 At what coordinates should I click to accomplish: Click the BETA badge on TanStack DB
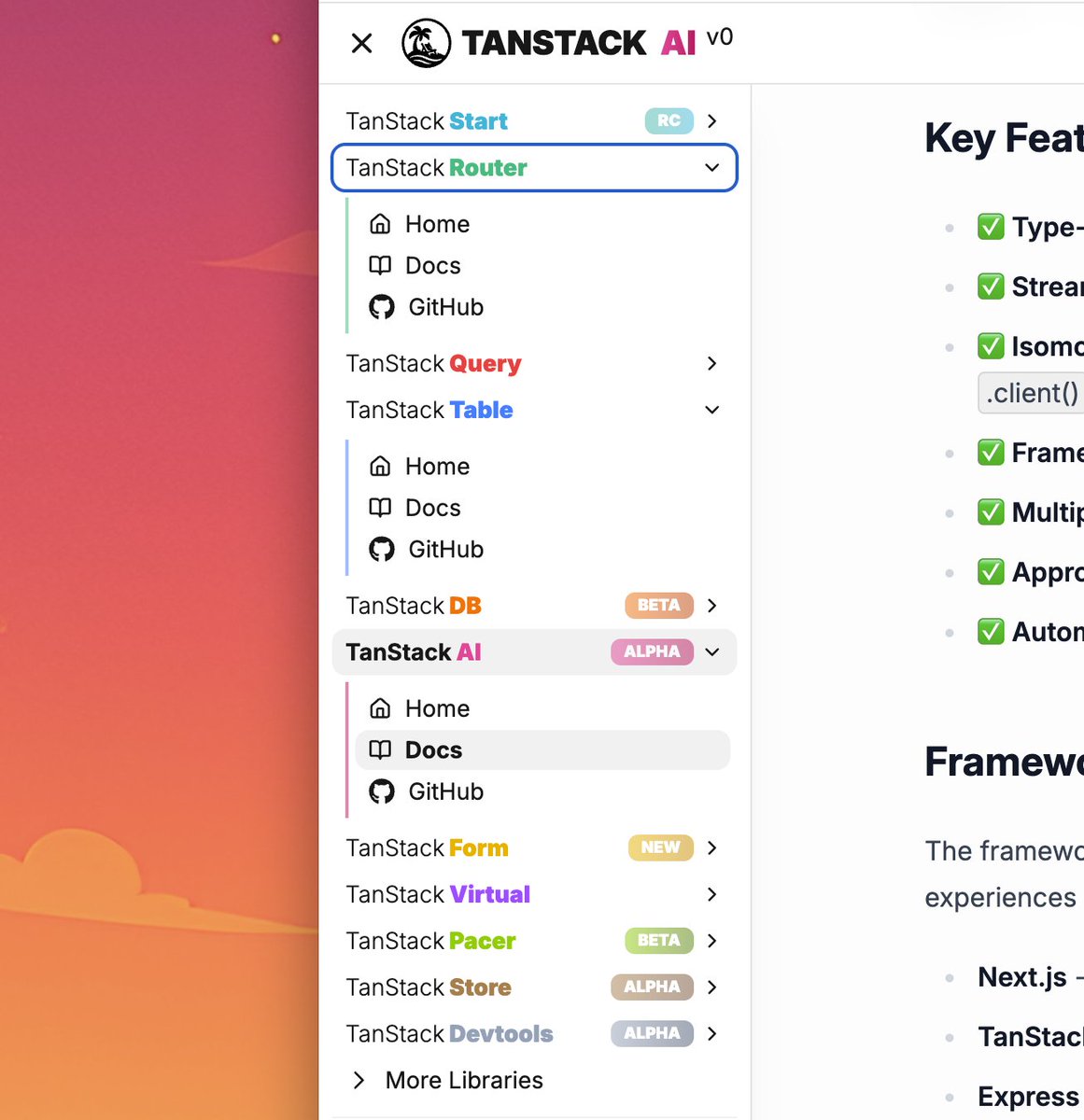(x=659, y=605)
